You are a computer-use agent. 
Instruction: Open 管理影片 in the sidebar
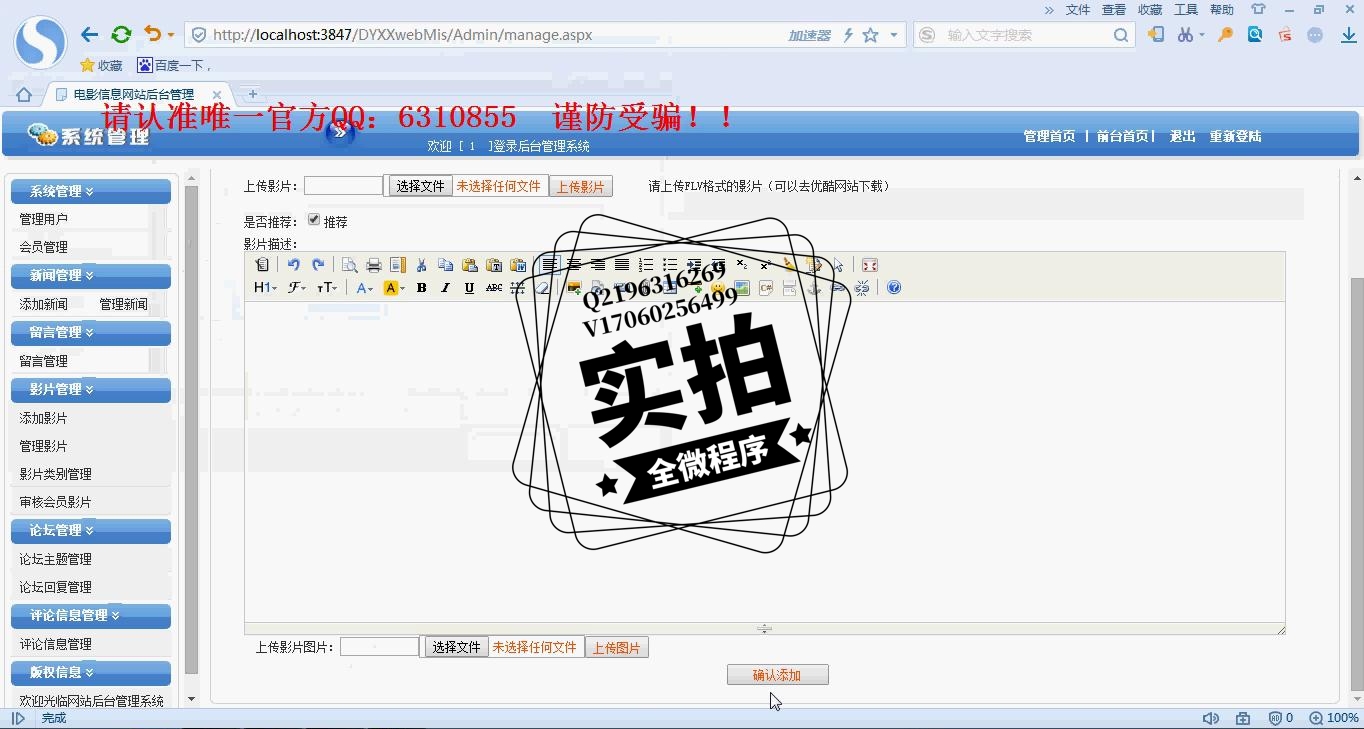coord(44,446)
